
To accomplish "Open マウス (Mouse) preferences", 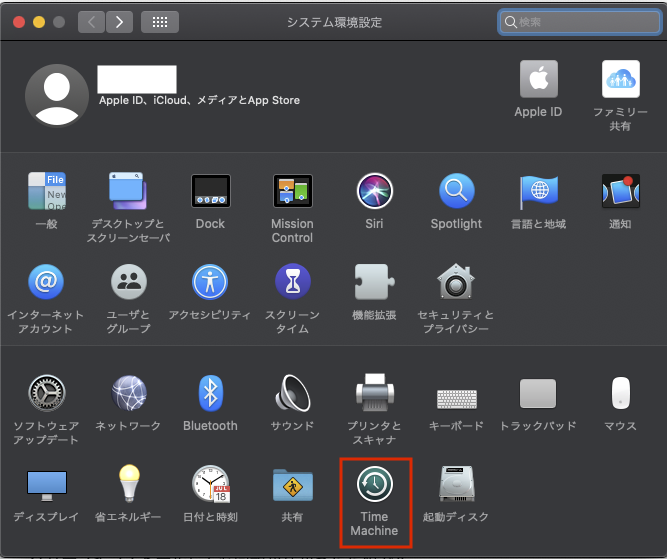I will pyautogui.click(x=621, y=393).
